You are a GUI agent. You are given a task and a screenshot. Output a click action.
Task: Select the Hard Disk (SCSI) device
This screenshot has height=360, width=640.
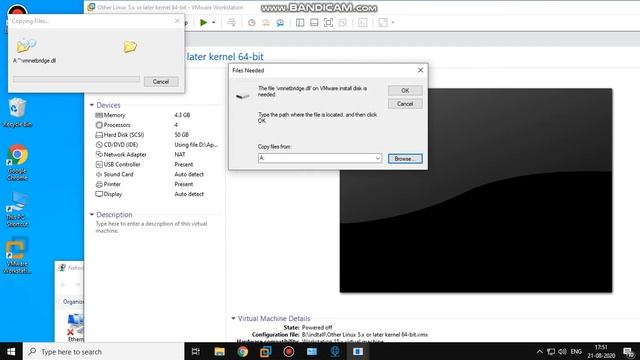tap(157, 135)
